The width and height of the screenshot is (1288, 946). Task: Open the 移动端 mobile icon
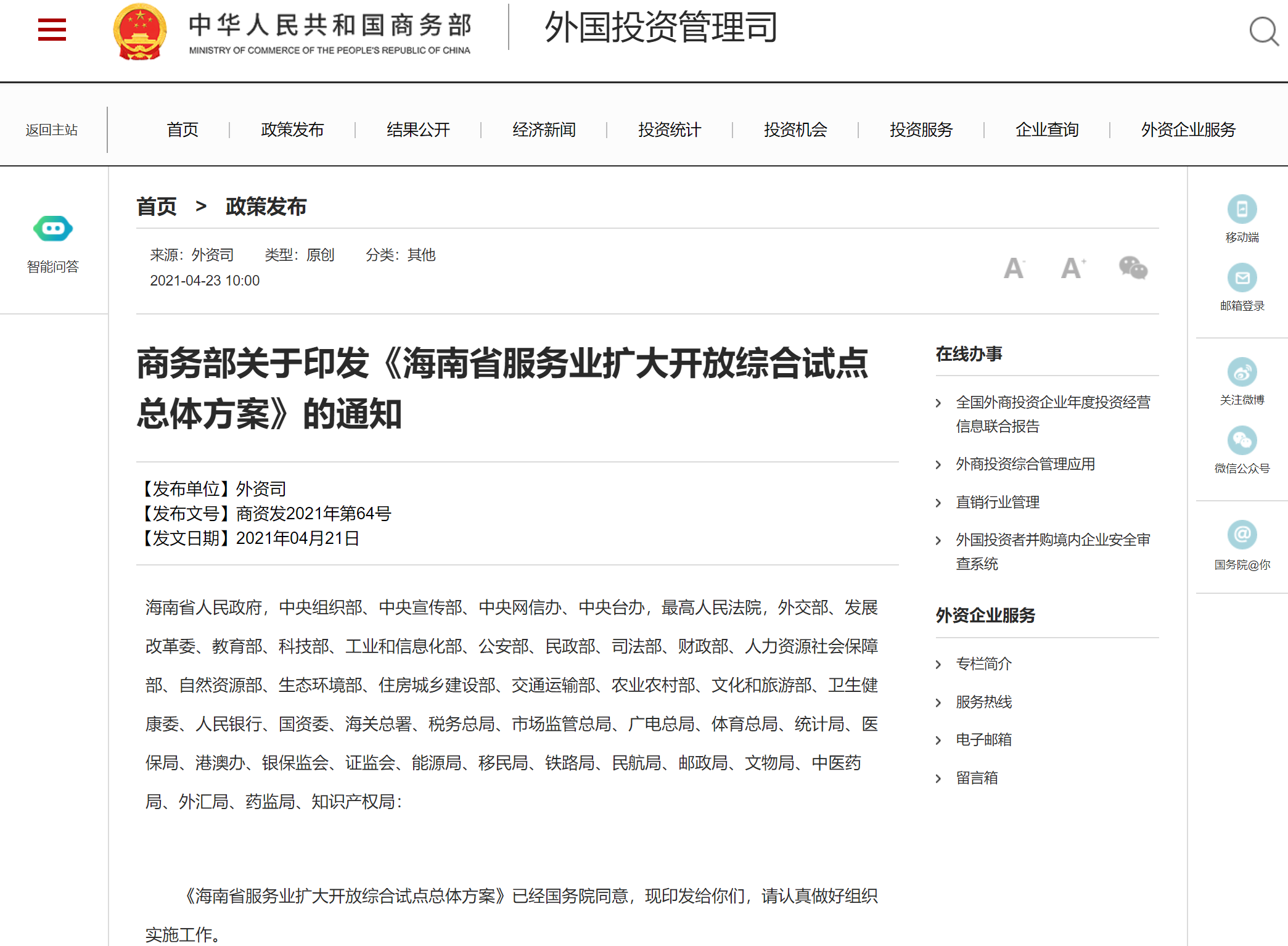pos(1242,210)
